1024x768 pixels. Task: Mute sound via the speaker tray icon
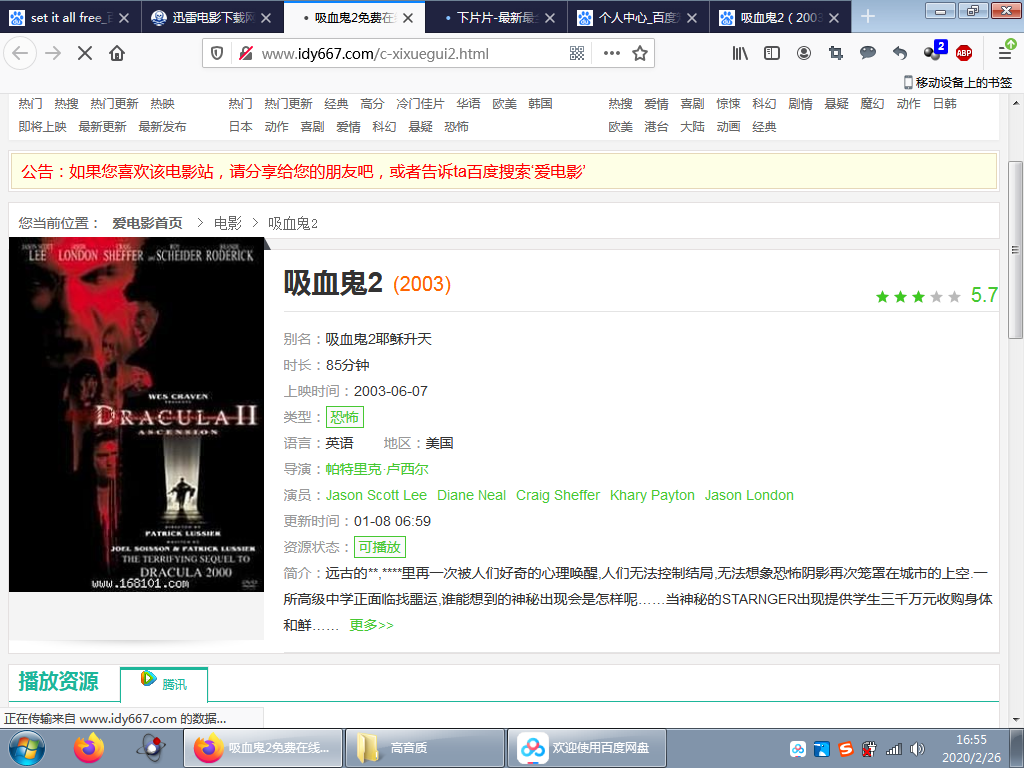coord(916,747)
